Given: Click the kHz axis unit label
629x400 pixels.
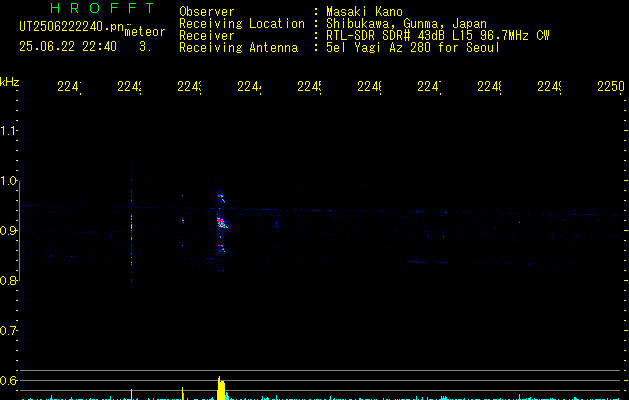Looking at the screenshot, I should (x=9, y=82).
